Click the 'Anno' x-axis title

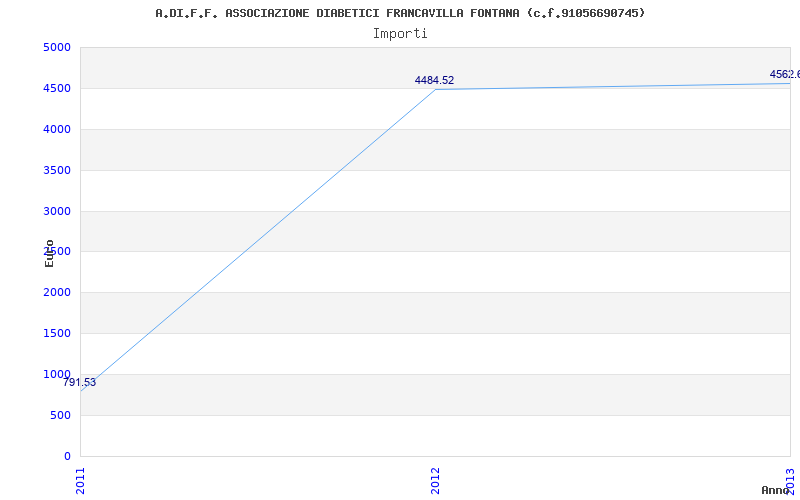click(x=775, y=490)
